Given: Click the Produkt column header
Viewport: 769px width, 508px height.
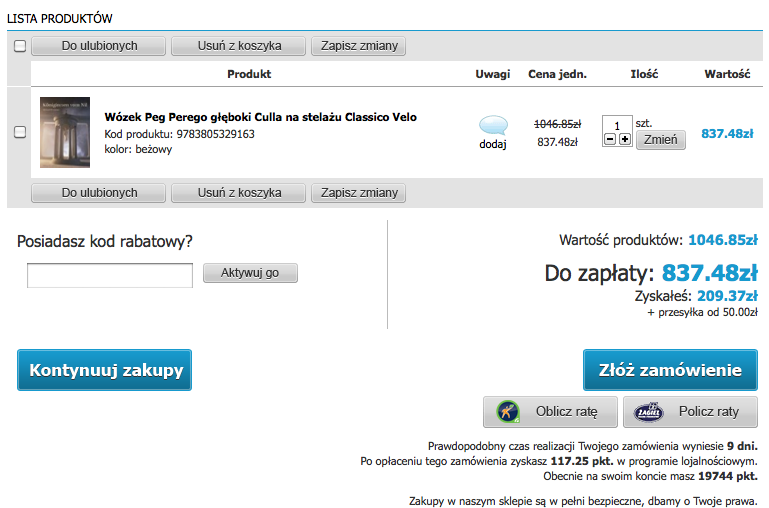Looking at the screenshot, I should (249, 74).
